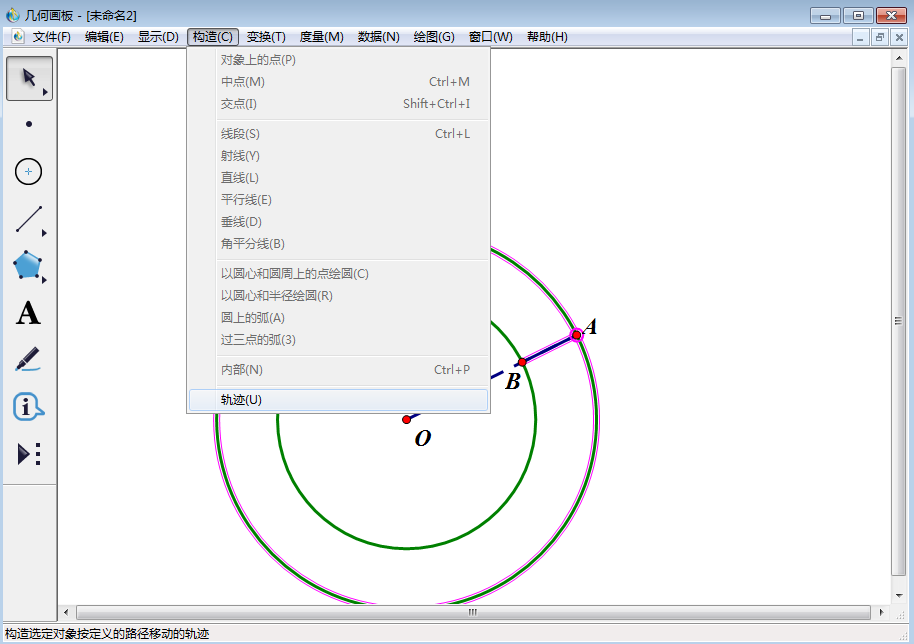Open the 变换(T) menu
Screen dimensions: 914x644
coord(266,37)
